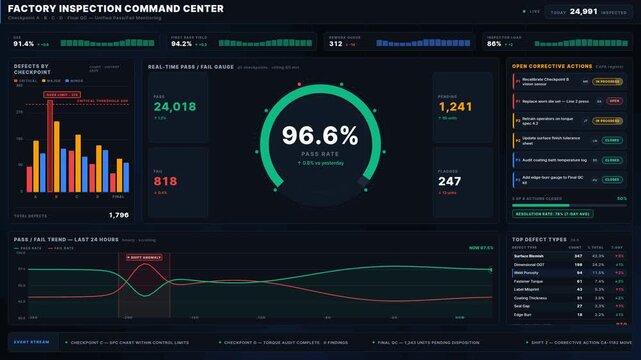Image resolution: width=641 pixels, height=360 pixels.
Task: Click the Critical red legend swatch
Action: point(16,81)
